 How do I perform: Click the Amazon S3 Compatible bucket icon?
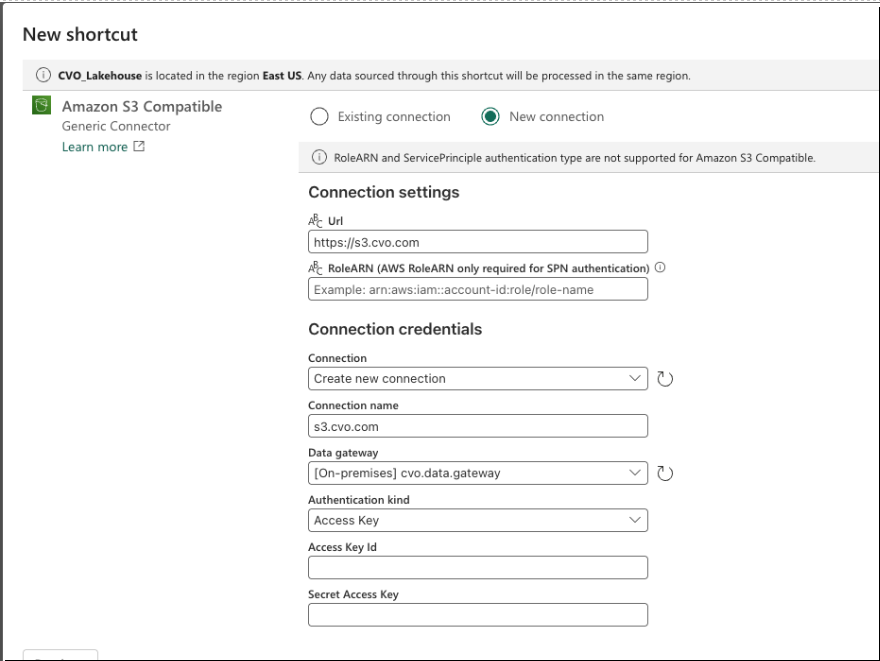(x=42, y=105)
